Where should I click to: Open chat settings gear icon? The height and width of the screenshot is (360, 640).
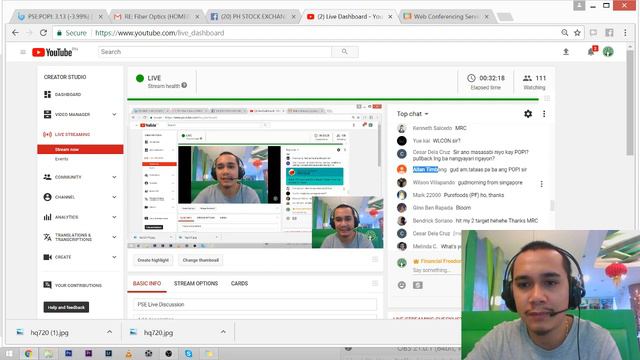(x=528, y=114)
